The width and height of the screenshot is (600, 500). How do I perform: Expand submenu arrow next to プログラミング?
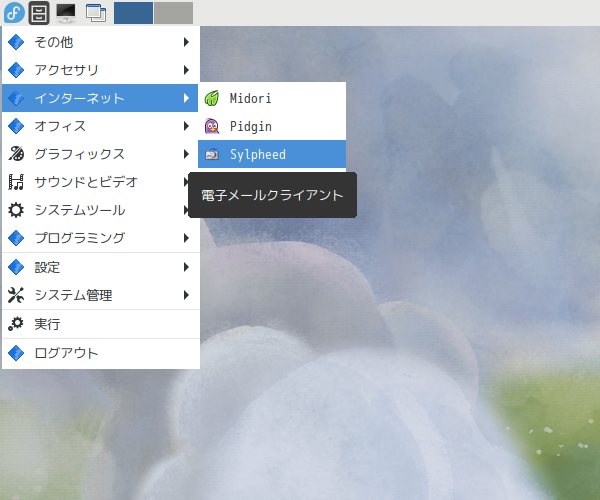point(186,238)
